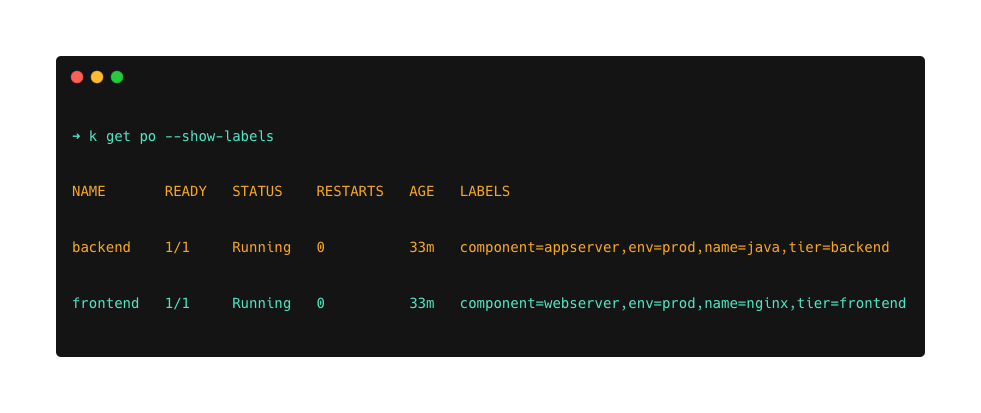Click the red close window dot

(x=77, y=77)
